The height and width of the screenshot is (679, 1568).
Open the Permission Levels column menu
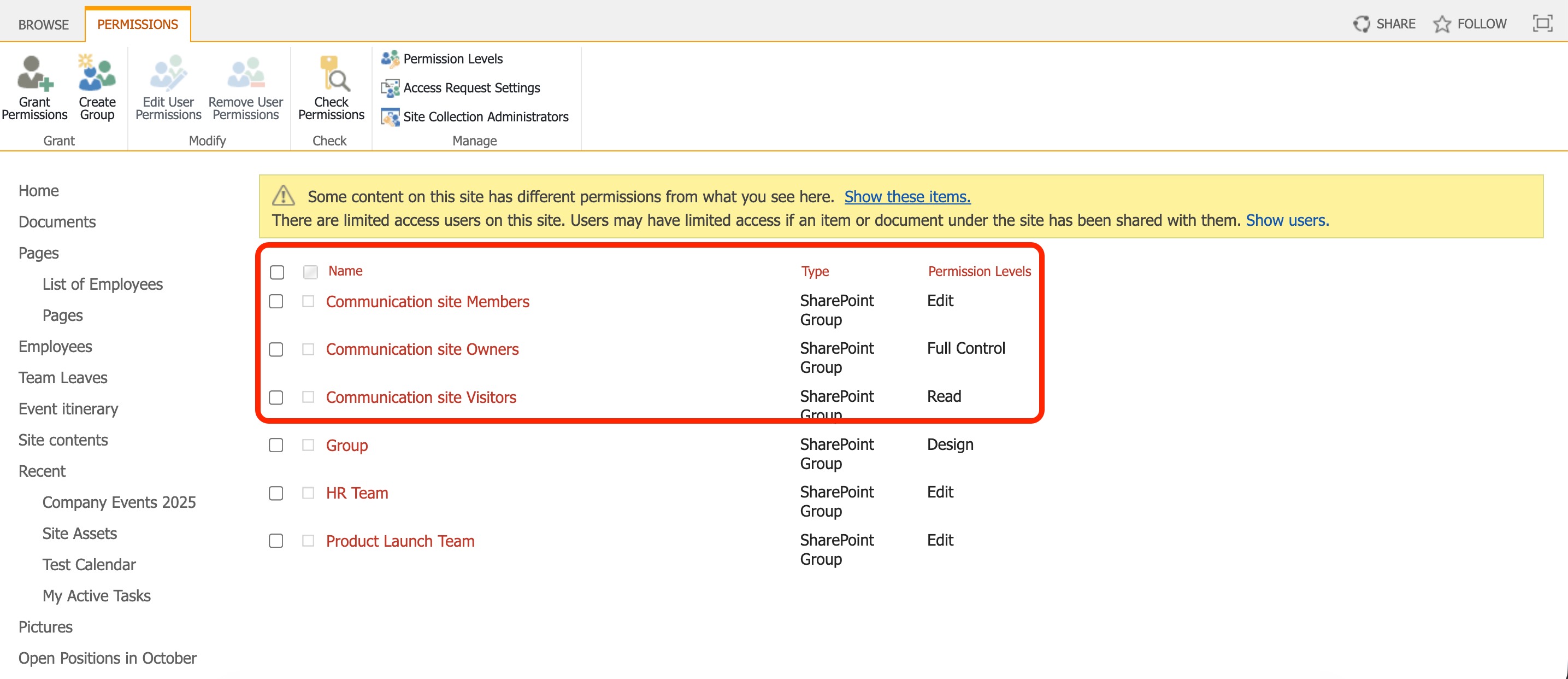pyautogui.click(x=978, y=271)
